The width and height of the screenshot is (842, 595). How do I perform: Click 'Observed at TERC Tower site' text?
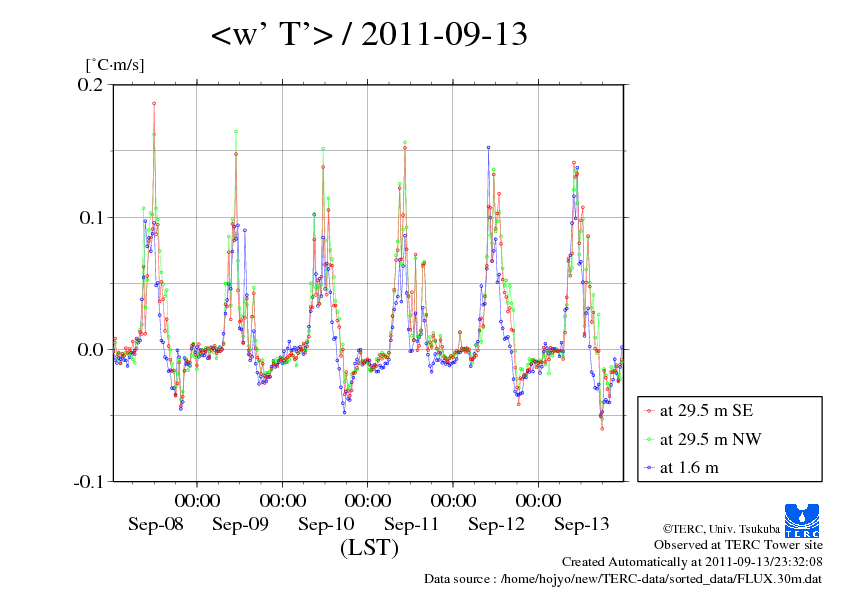[738, 545]
